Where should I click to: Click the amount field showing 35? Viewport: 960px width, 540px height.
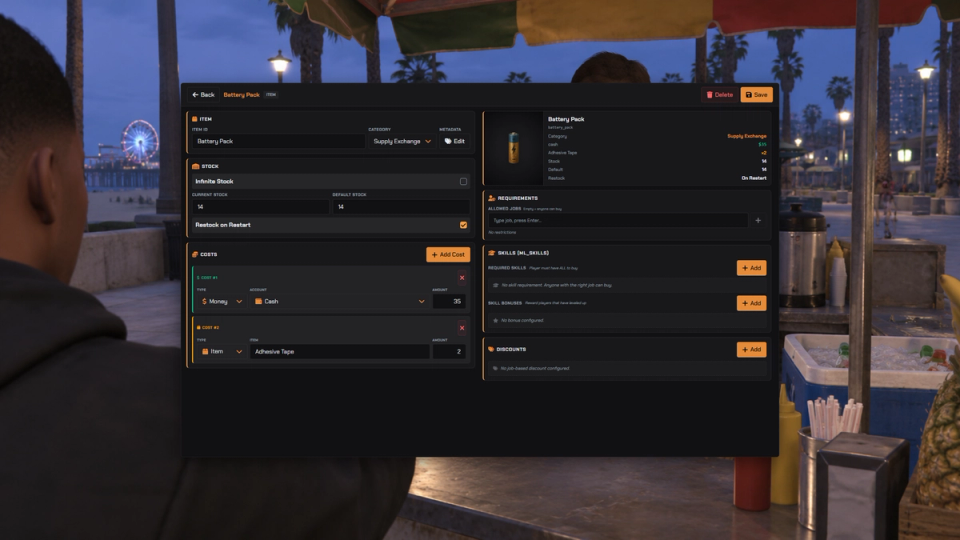coord(449,301)
